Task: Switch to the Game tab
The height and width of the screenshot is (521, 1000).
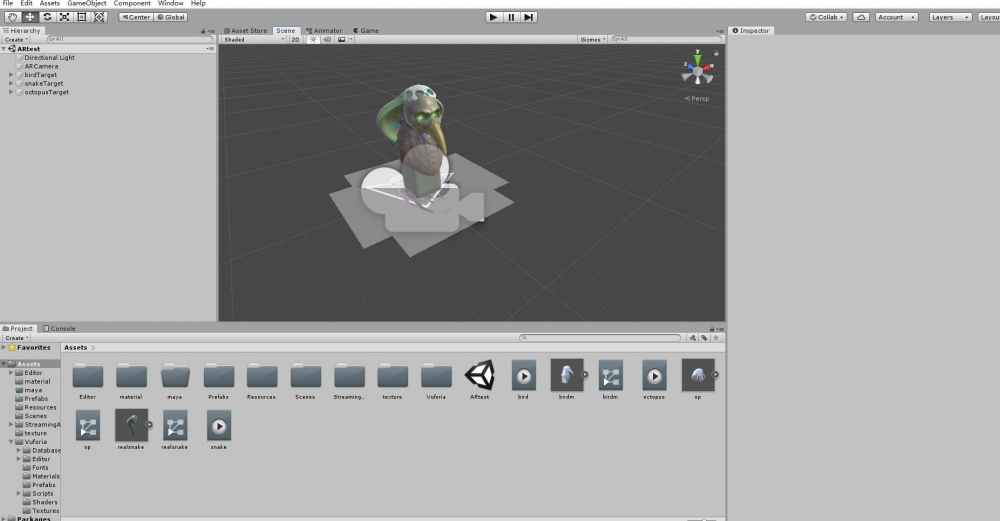Action: point(366,31)
